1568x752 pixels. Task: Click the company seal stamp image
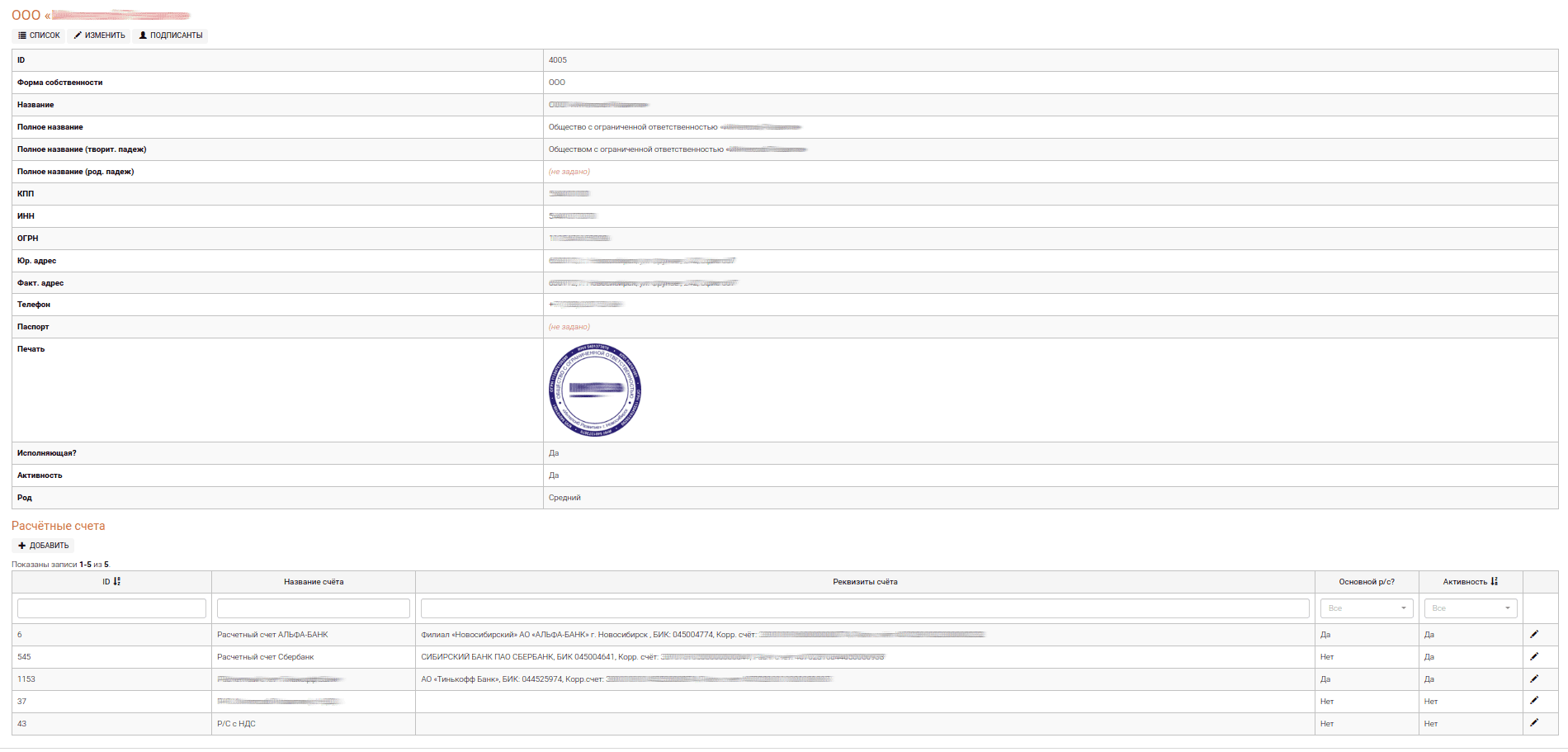coord(595,390)
